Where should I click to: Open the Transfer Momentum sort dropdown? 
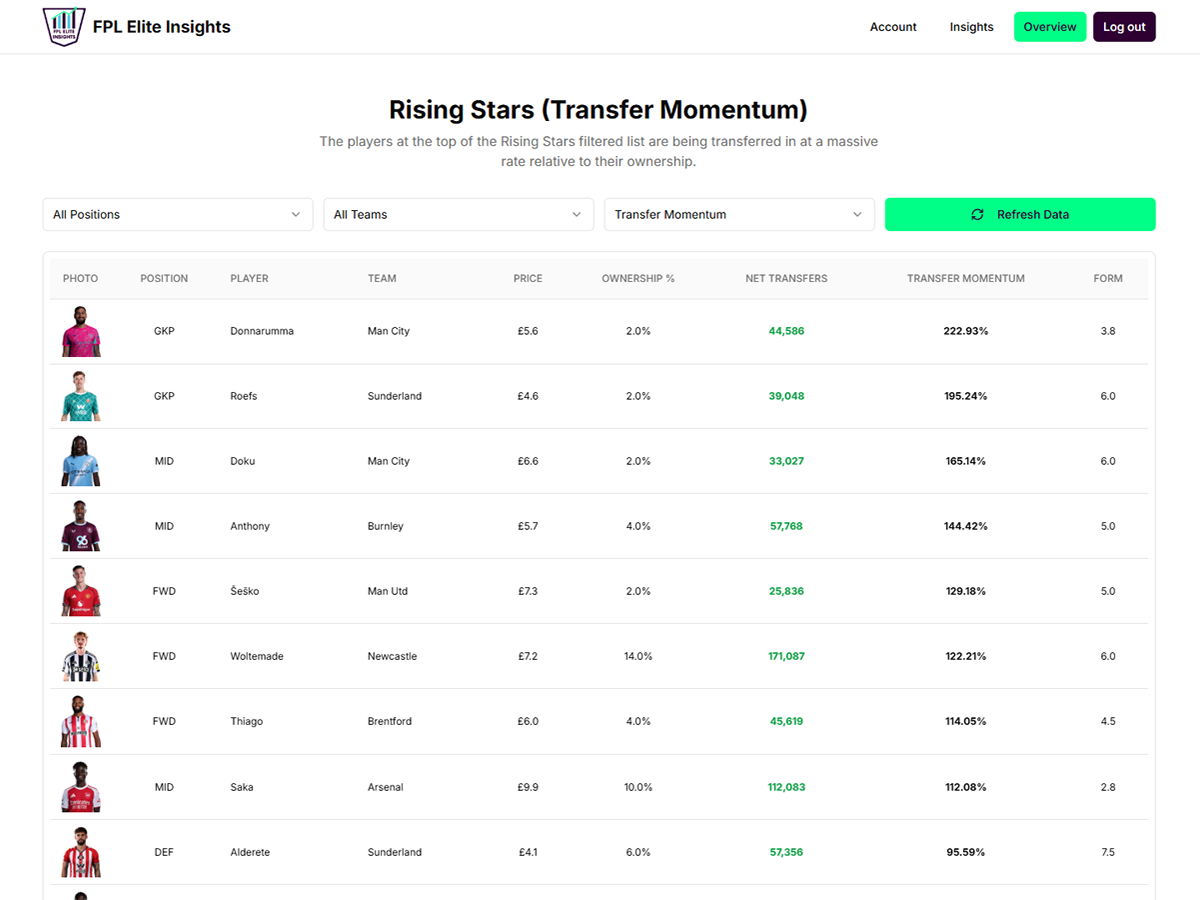point(739,214)
